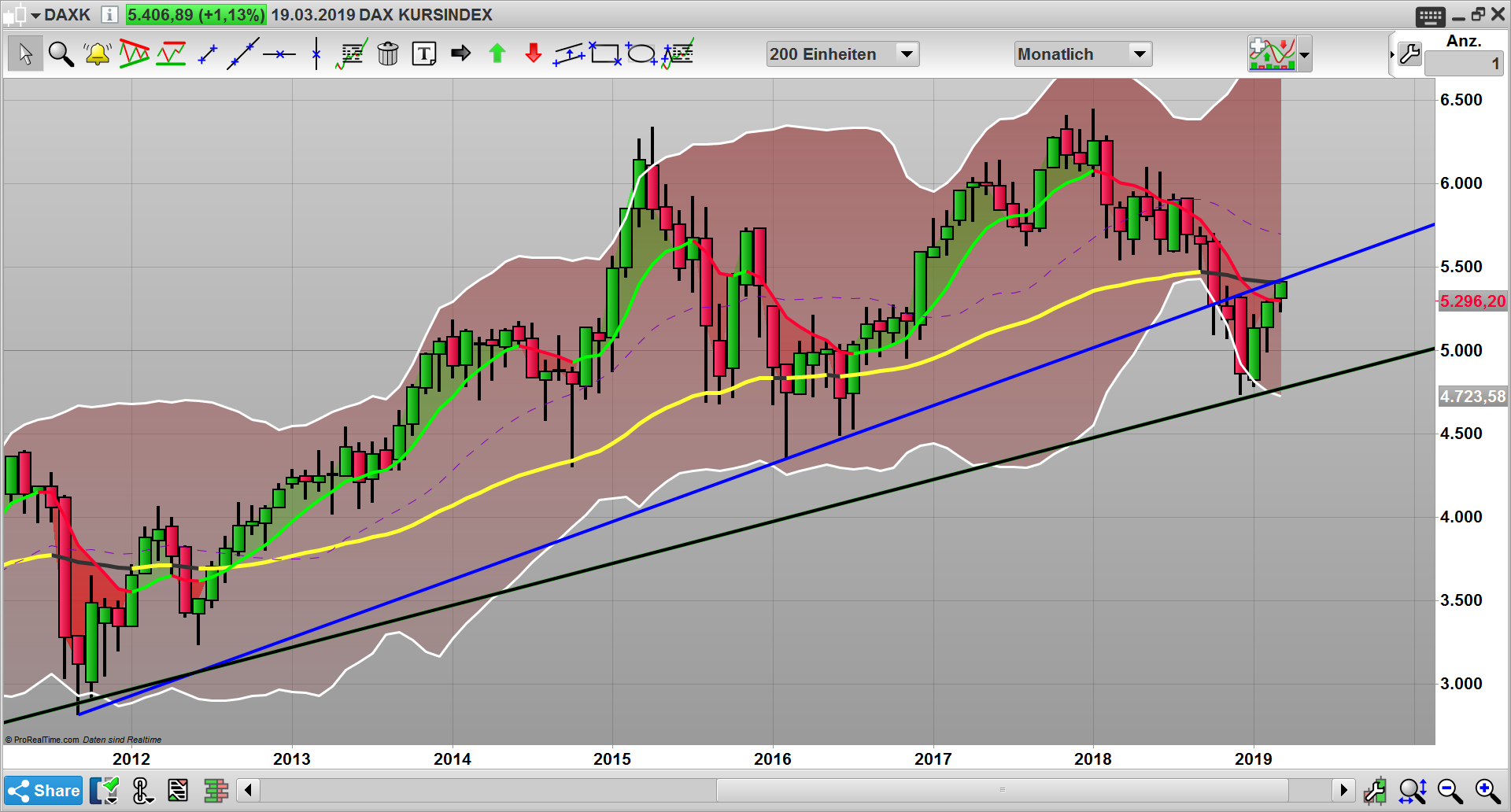Select the support and resistance channel tool
Screen dimensions: 1511x812
coord(171,54)
